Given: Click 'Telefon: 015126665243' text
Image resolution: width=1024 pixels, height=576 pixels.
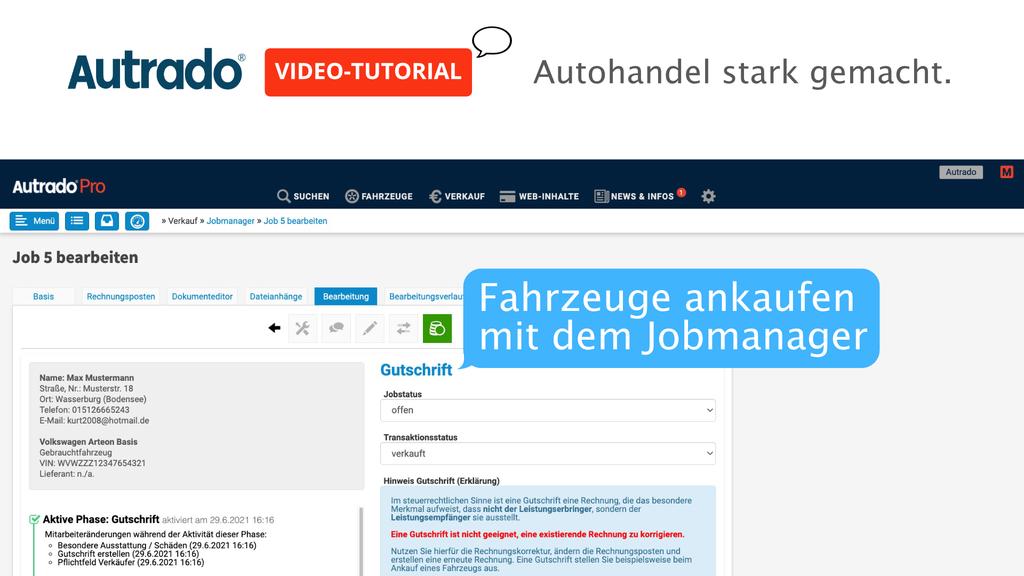Looking at the screenshot, I should (x=84, y=409).
